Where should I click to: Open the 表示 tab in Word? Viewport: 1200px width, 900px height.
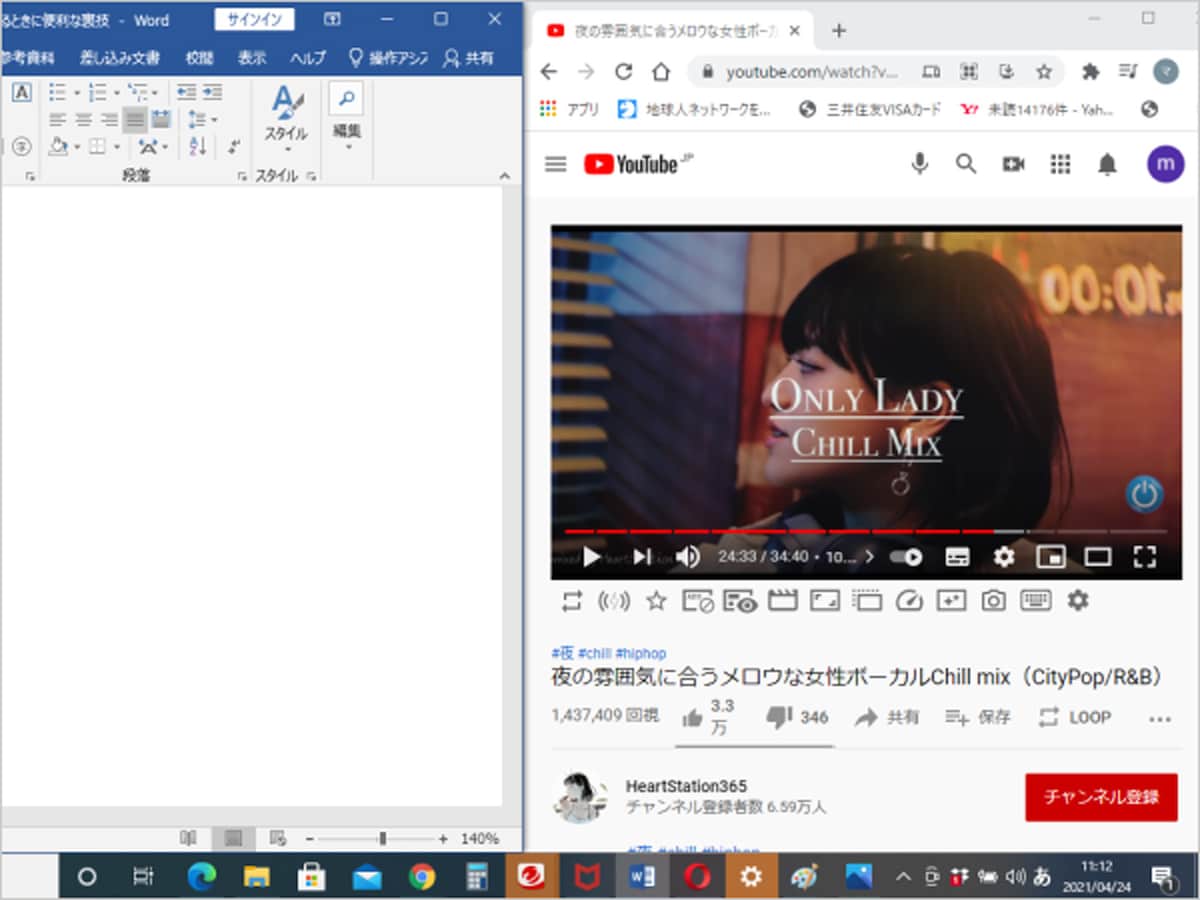252,58
